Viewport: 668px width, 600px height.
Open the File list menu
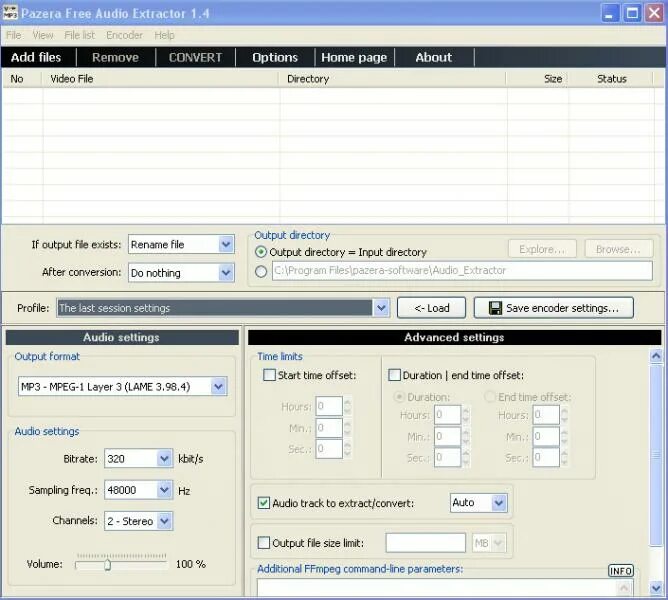tap(80, 35)
